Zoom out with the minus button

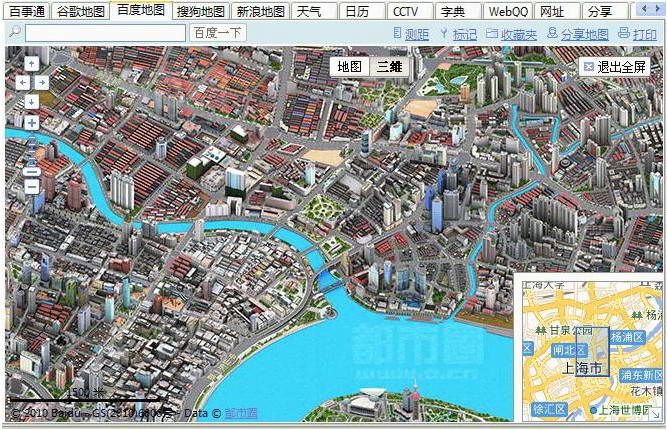(31, 186)
